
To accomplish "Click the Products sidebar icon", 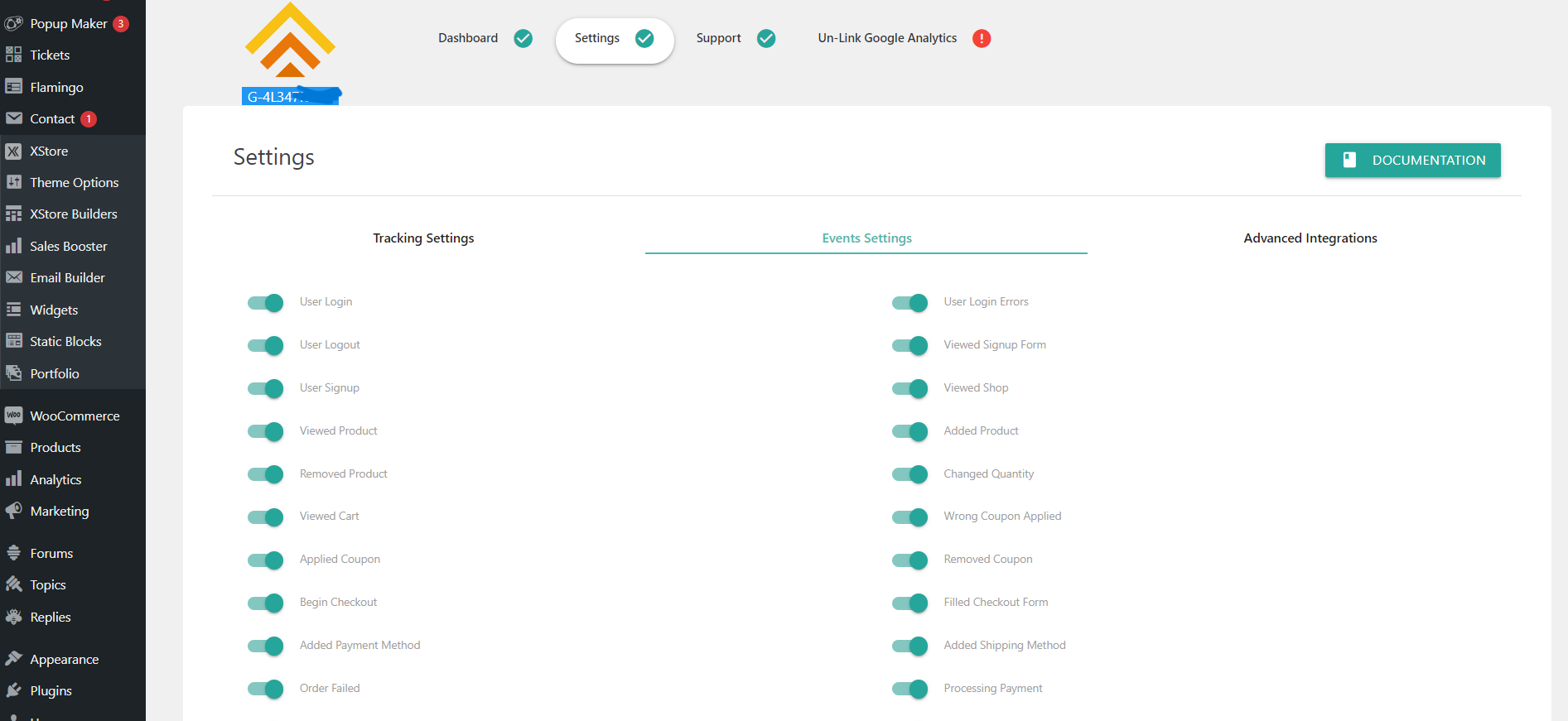I will [14, 447].
